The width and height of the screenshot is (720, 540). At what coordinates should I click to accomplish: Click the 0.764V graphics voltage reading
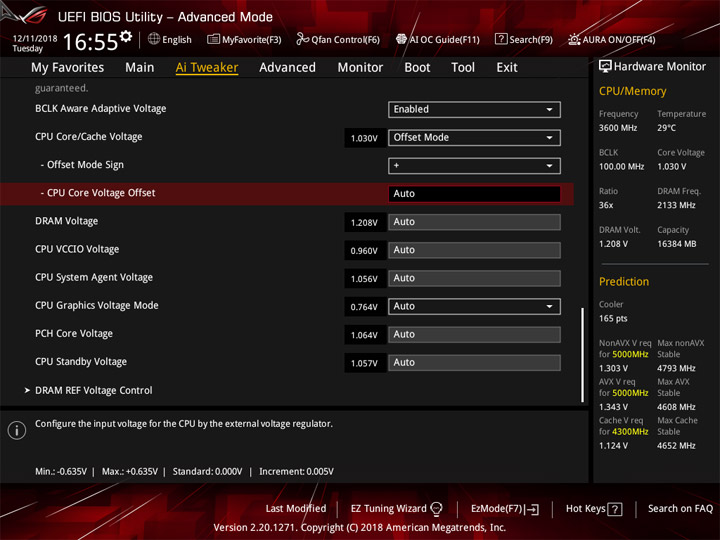(364, 307)
